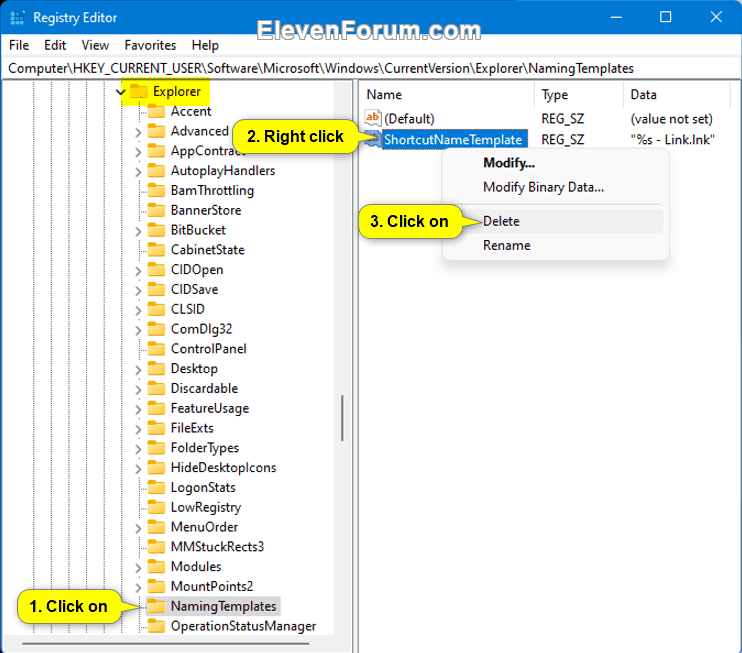Screen dimensions: 742x653
Task: Click the (Default) string value icon
Action: click(373, 118)
